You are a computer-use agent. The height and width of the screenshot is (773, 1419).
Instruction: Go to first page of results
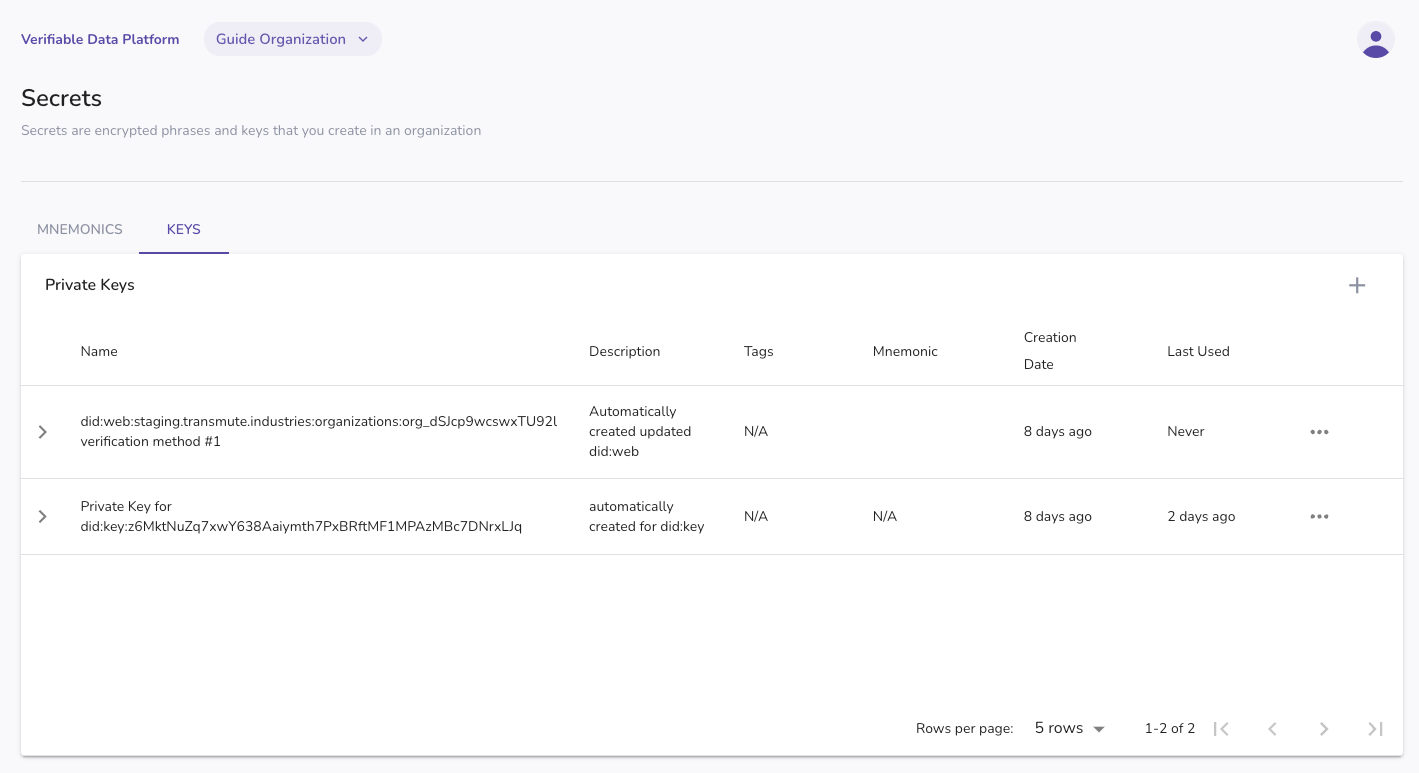[1221, 729]
